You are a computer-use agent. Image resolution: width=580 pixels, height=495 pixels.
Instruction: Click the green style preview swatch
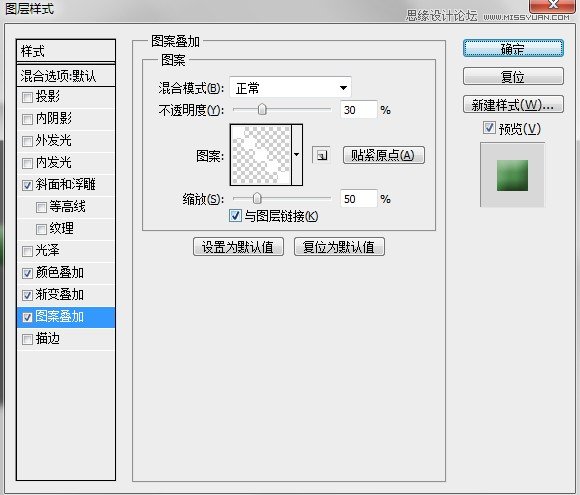click(512, 175)
